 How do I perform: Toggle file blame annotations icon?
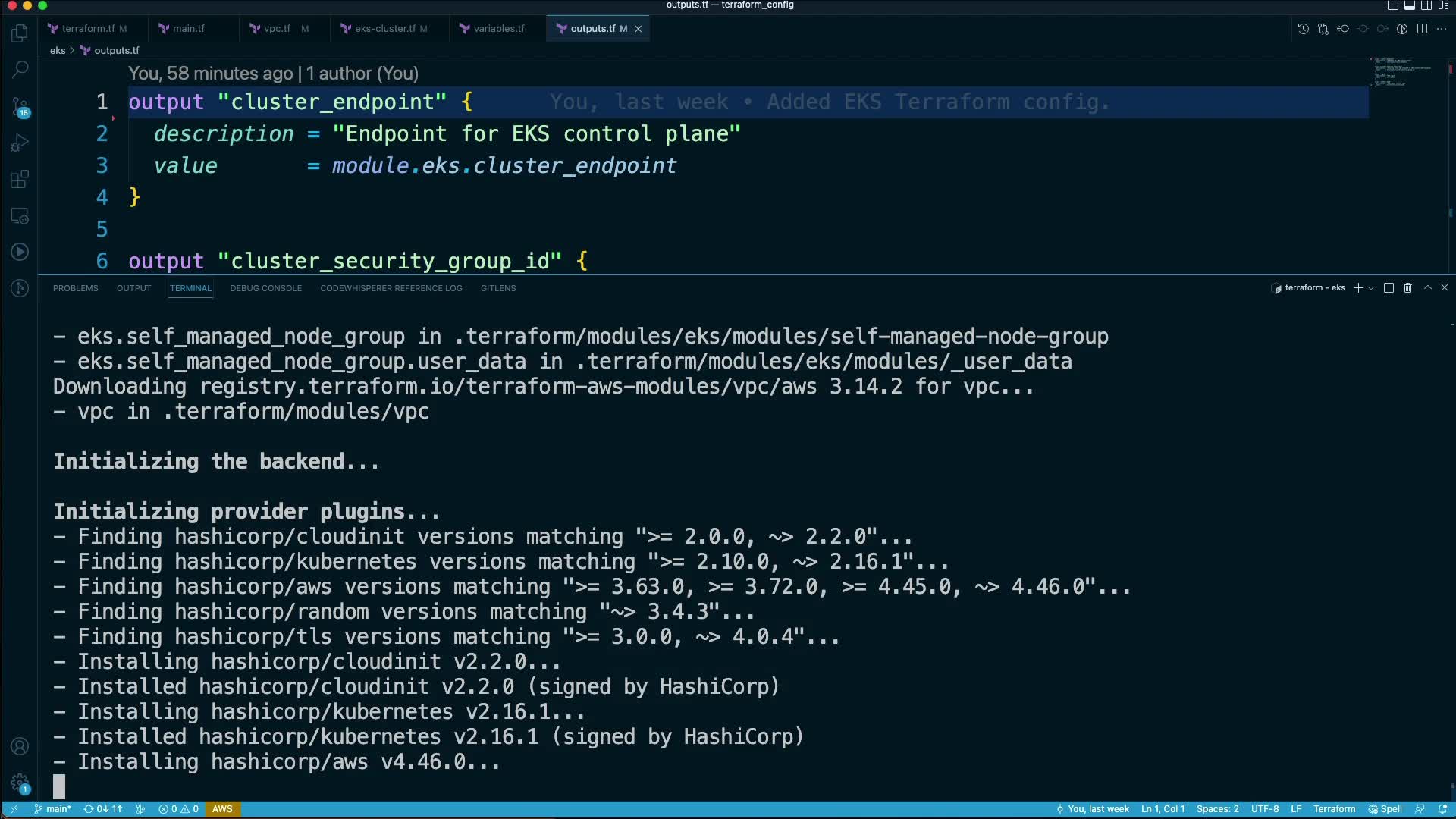tap(1402, 29)
